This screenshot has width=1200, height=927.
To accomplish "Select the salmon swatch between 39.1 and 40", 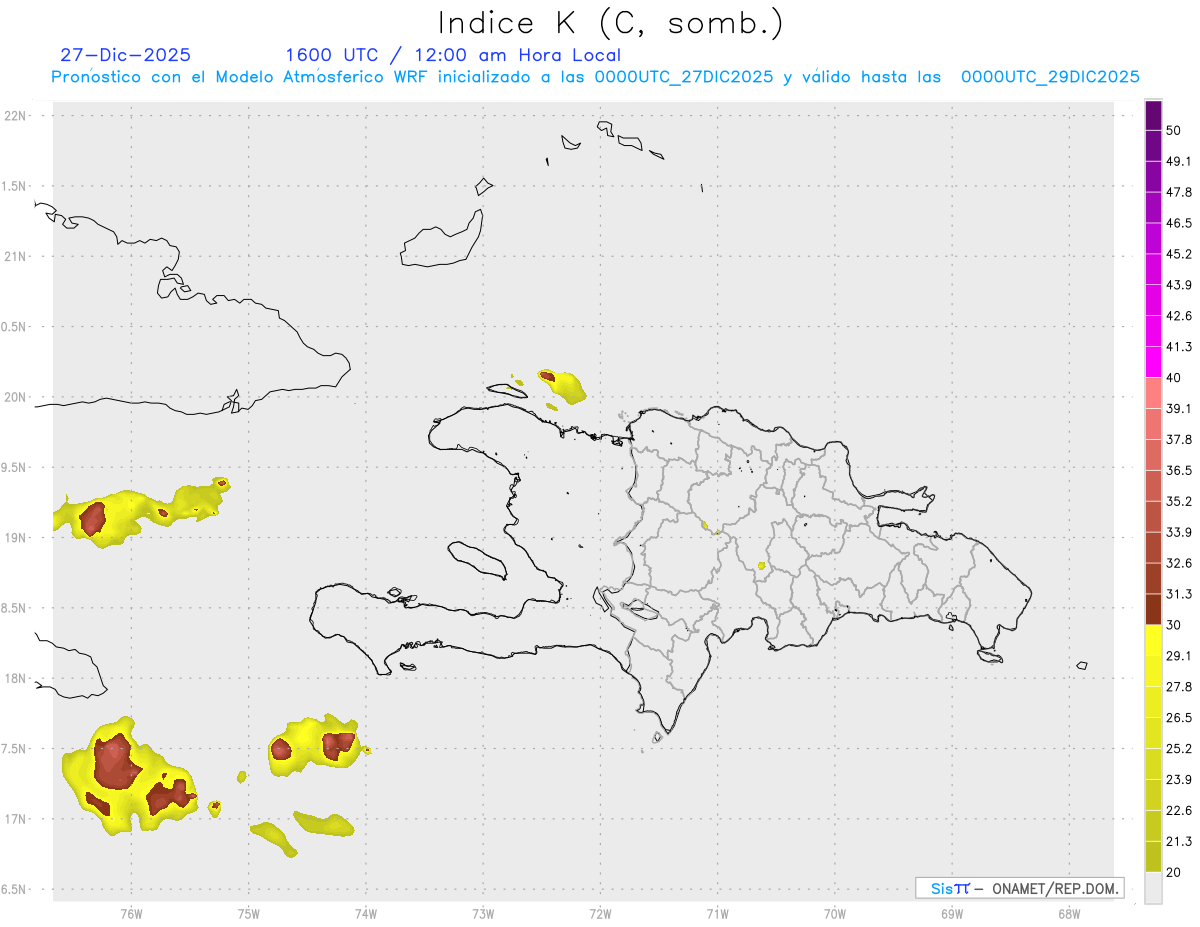I will coord(1153,393).
